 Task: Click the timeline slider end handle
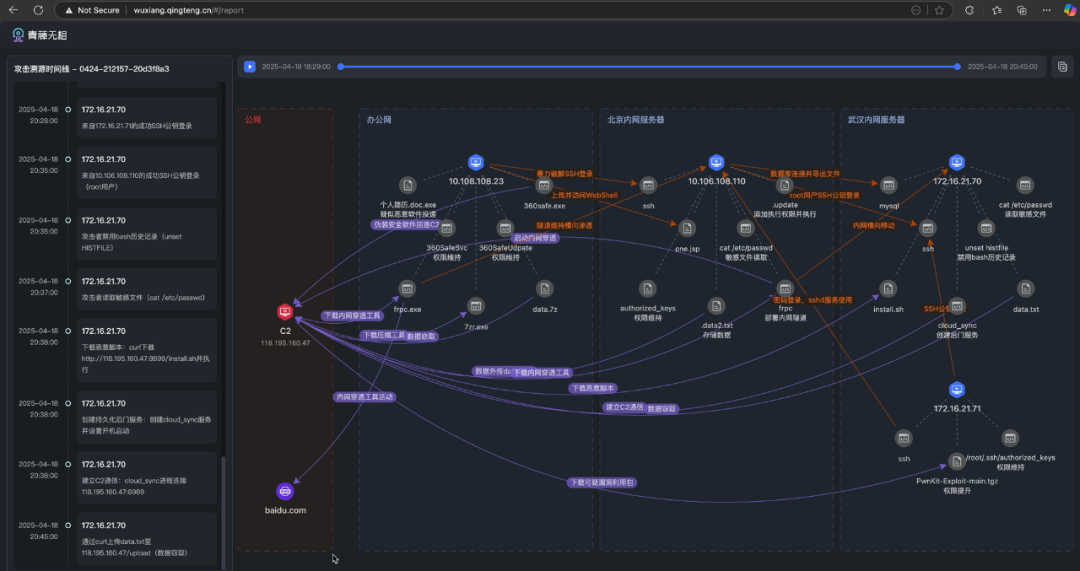pyautogui.click(x=957, y=67)
